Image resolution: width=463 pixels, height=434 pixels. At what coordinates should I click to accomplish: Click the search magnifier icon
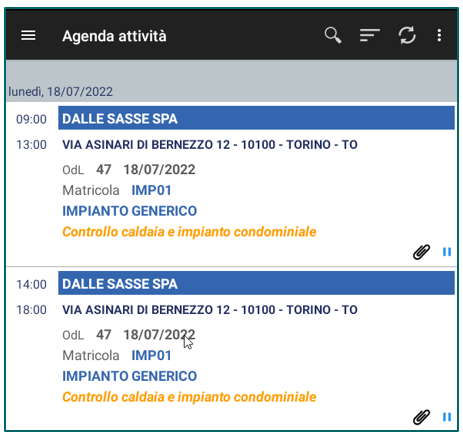[x=333, y=35]
